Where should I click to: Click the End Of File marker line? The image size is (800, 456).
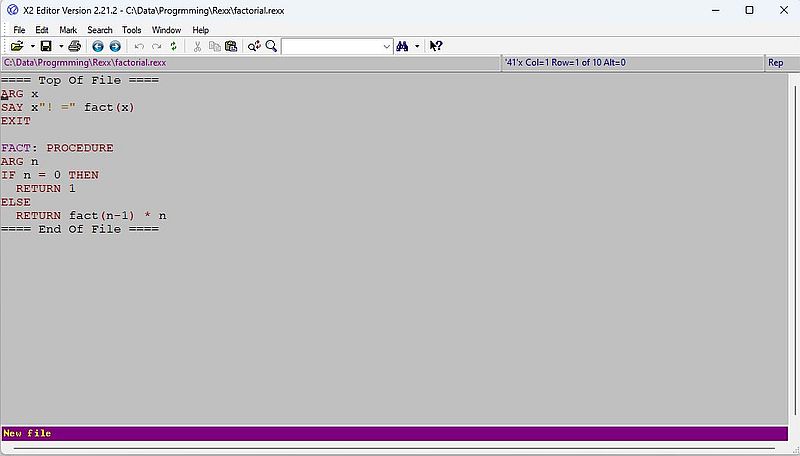[x=80, y=229]
